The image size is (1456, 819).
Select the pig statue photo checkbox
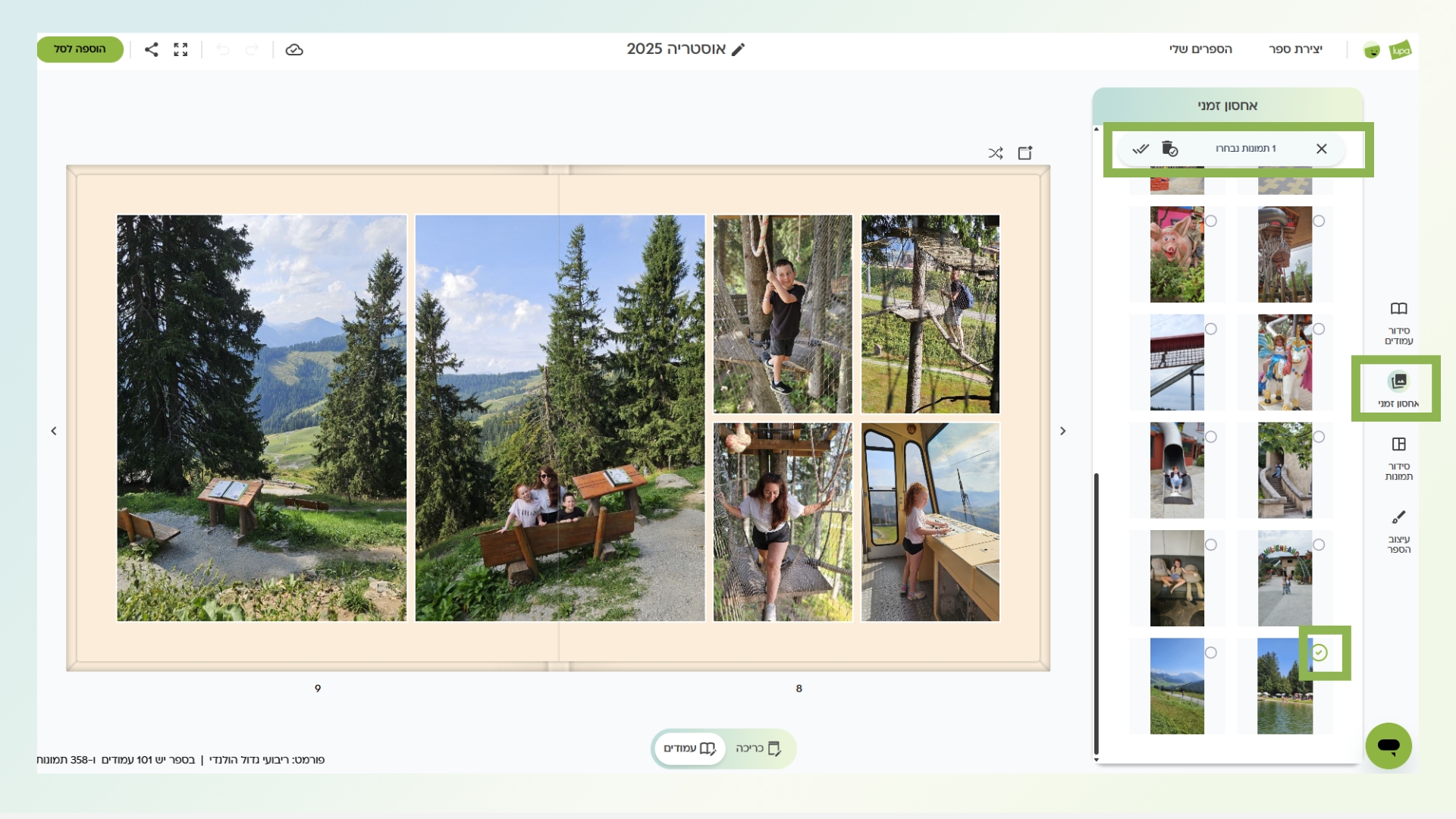1211,221
